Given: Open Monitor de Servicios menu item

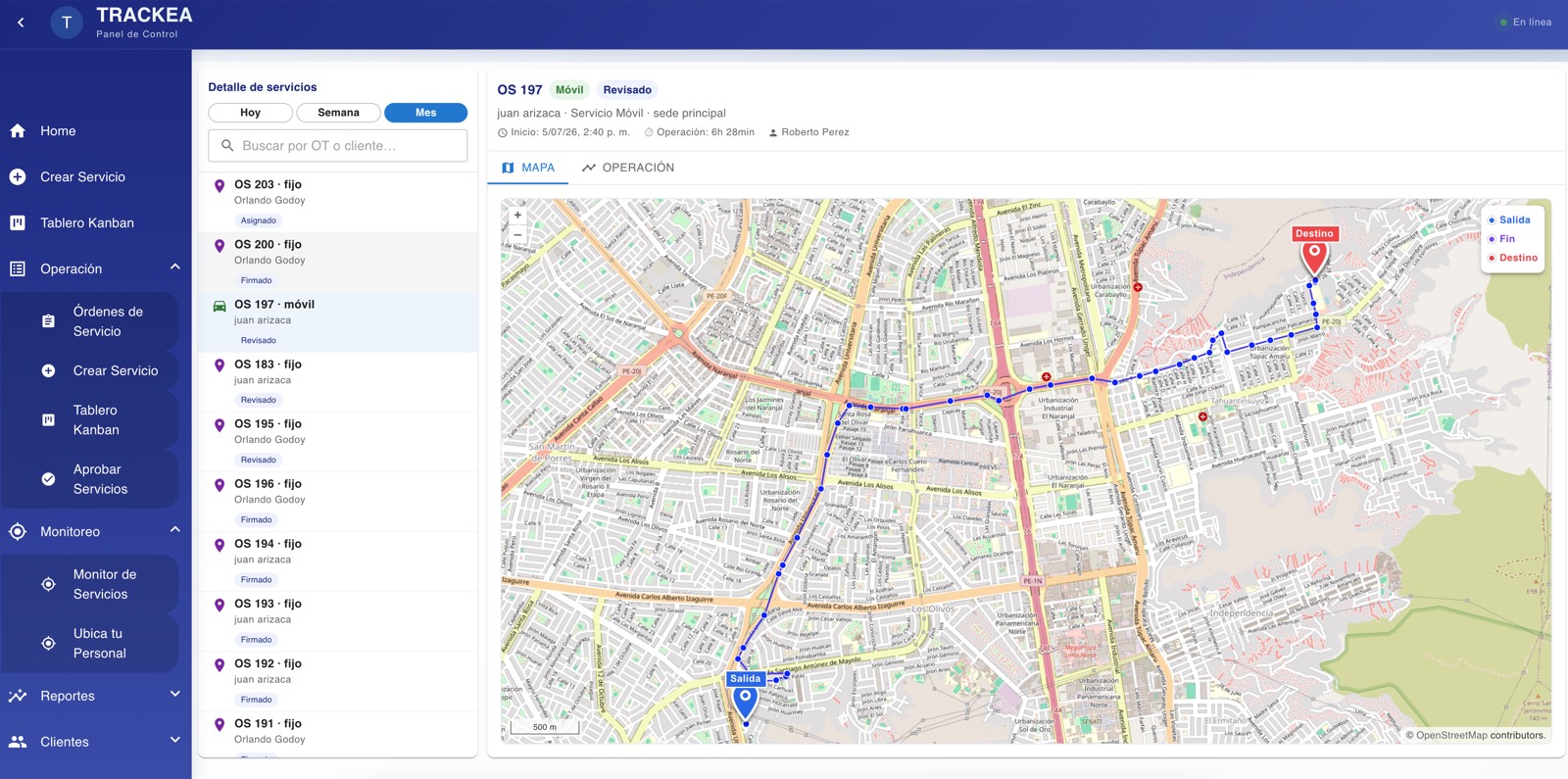Looking at the screenshot, I should 90,584.
